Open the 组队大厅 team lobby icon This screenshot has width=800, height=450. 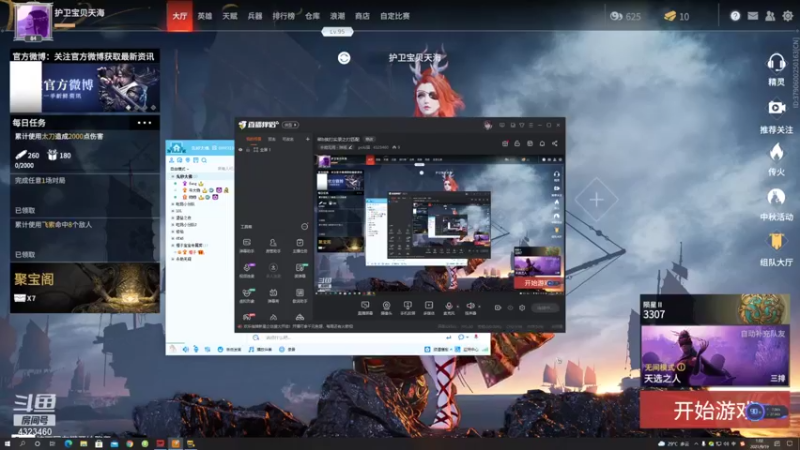click(776, 249)
